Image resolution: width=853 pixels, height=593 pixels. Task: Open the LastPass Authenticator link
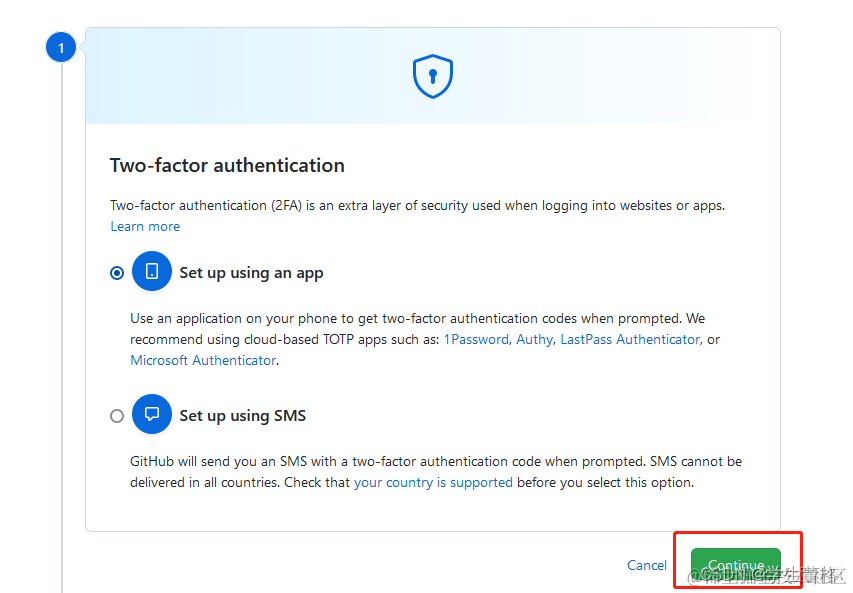630,339
